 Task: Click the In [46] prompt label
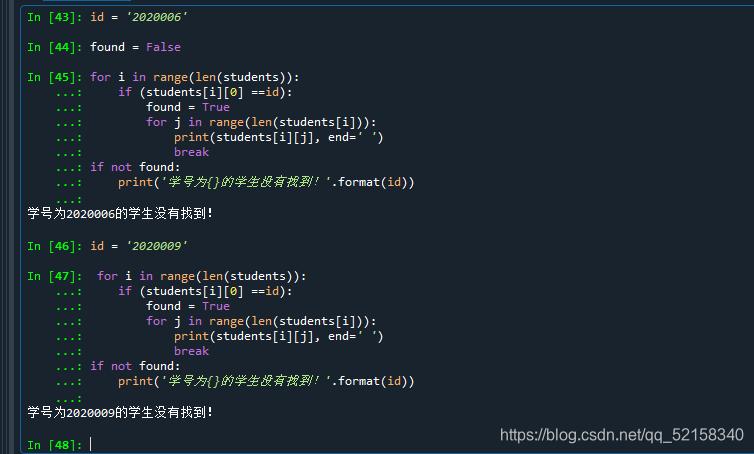coord(55,246)
